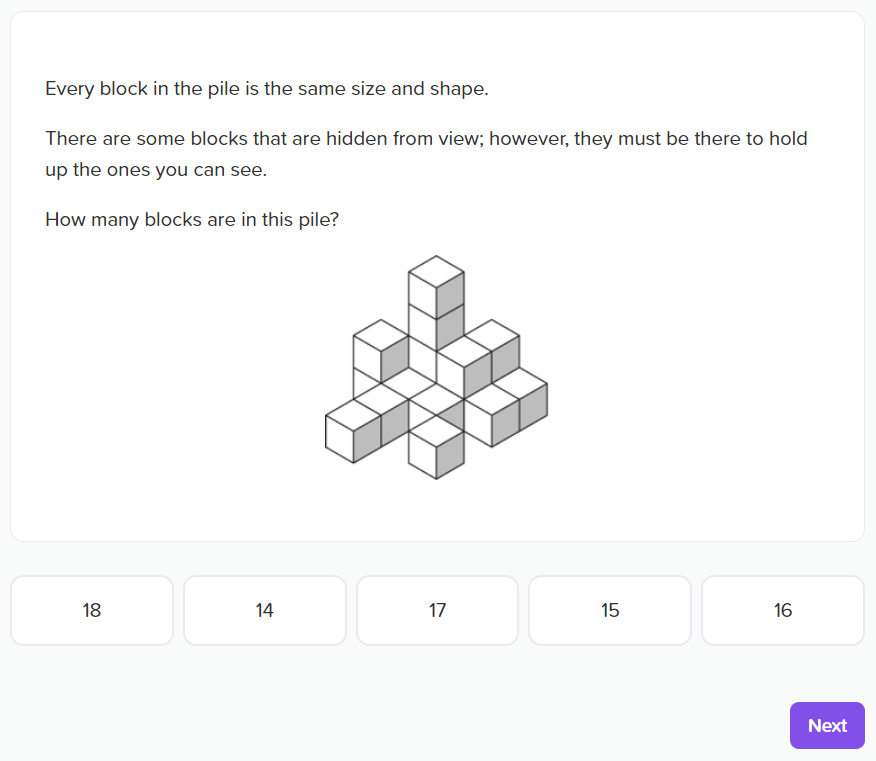This screenshot has height=761, width=876.
Task: Click the block pile illustration
Action: (x=436, y=368)
